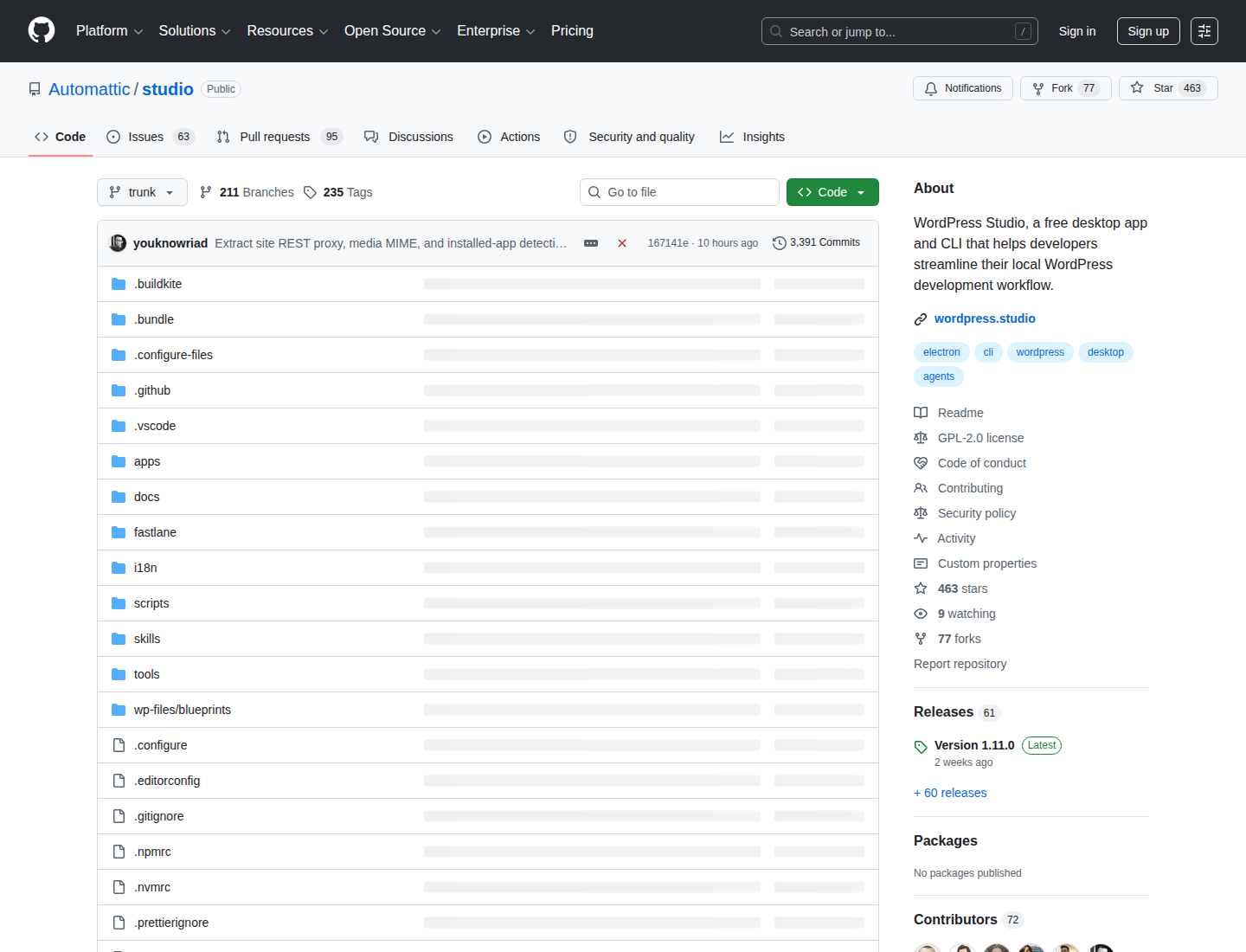Click the fastlane folder icon
1246x952 pixels.
(x=119, y=532)
